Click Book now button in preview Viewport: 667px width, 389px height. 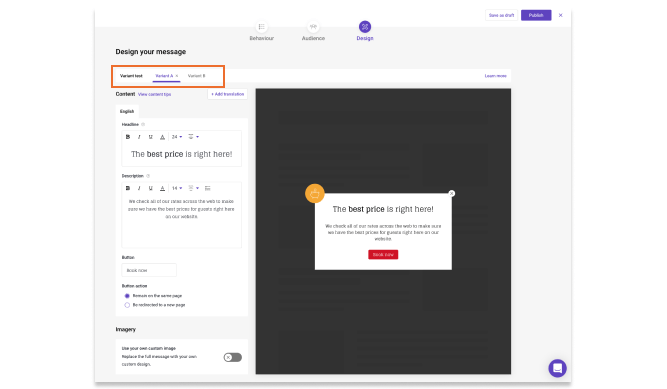pos(383,255)
